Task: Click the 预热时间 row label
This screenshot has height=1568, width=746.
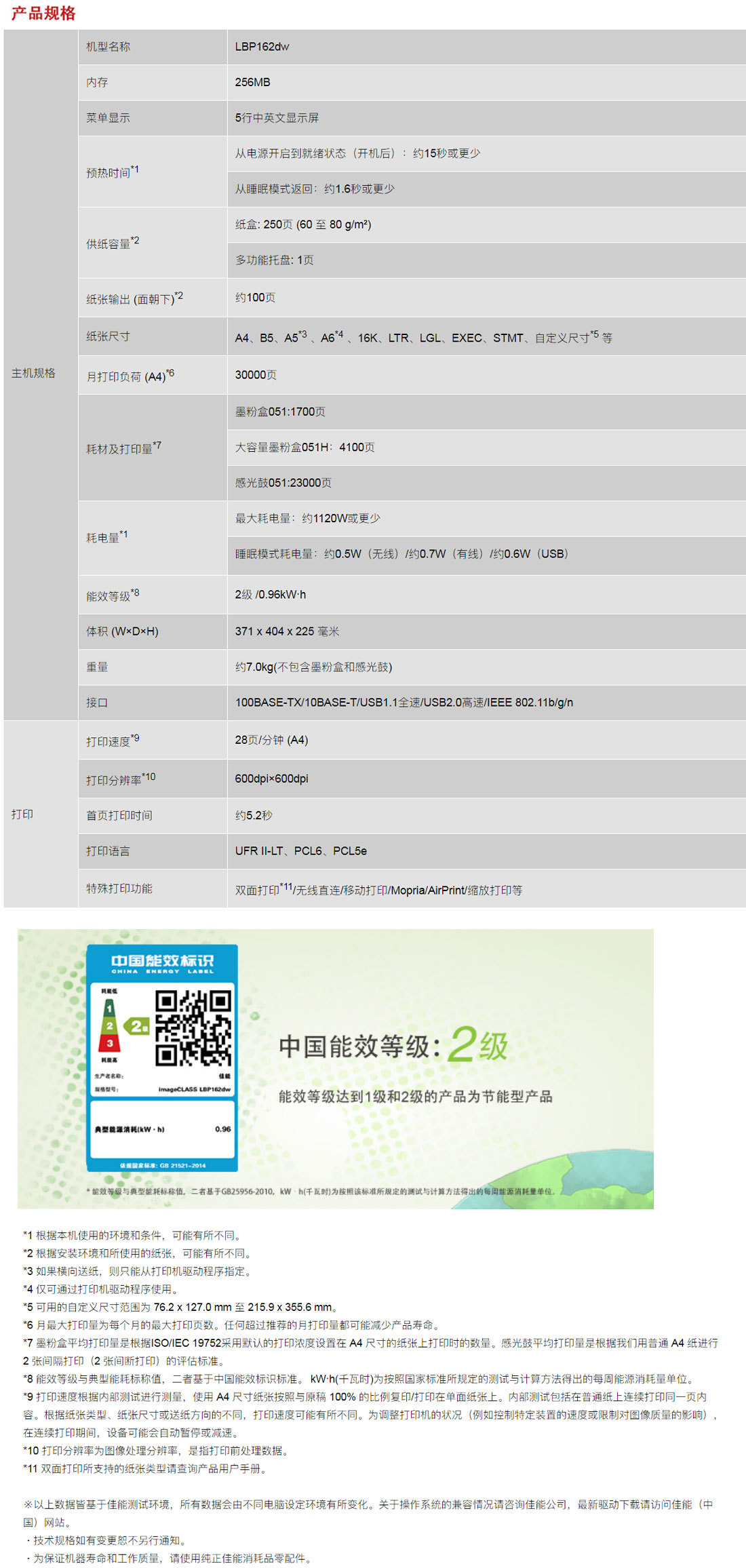Action: (112, 171)
